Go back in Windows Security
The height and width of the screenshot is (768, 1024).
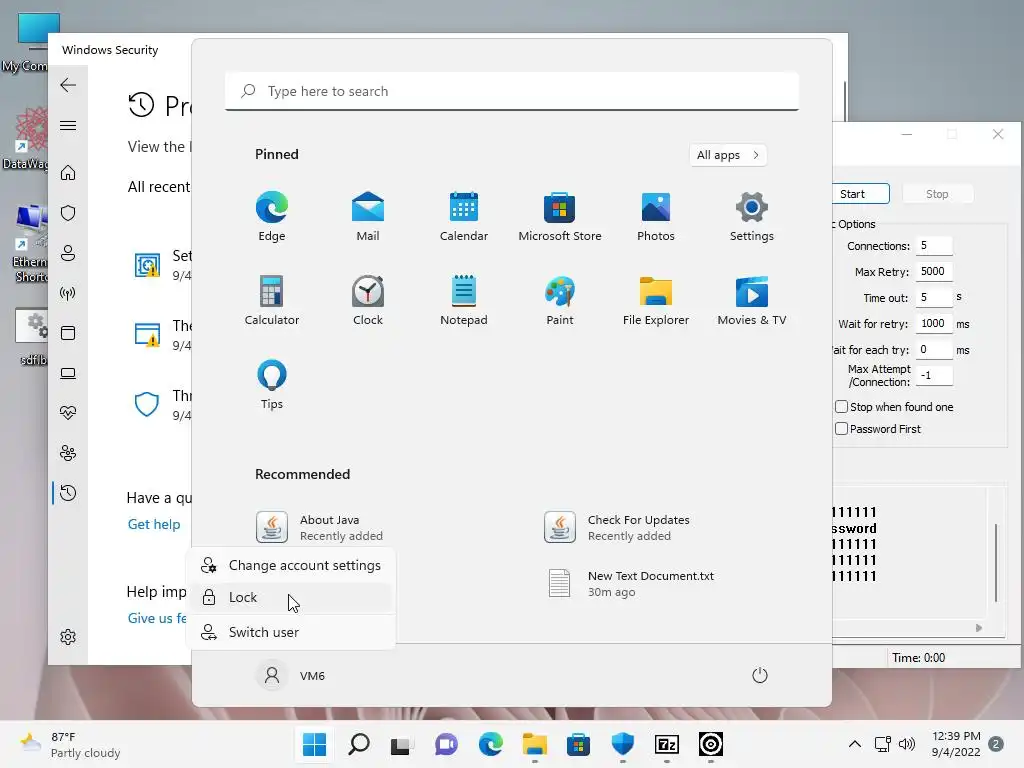pyautogui.click(x=68, y=85)
